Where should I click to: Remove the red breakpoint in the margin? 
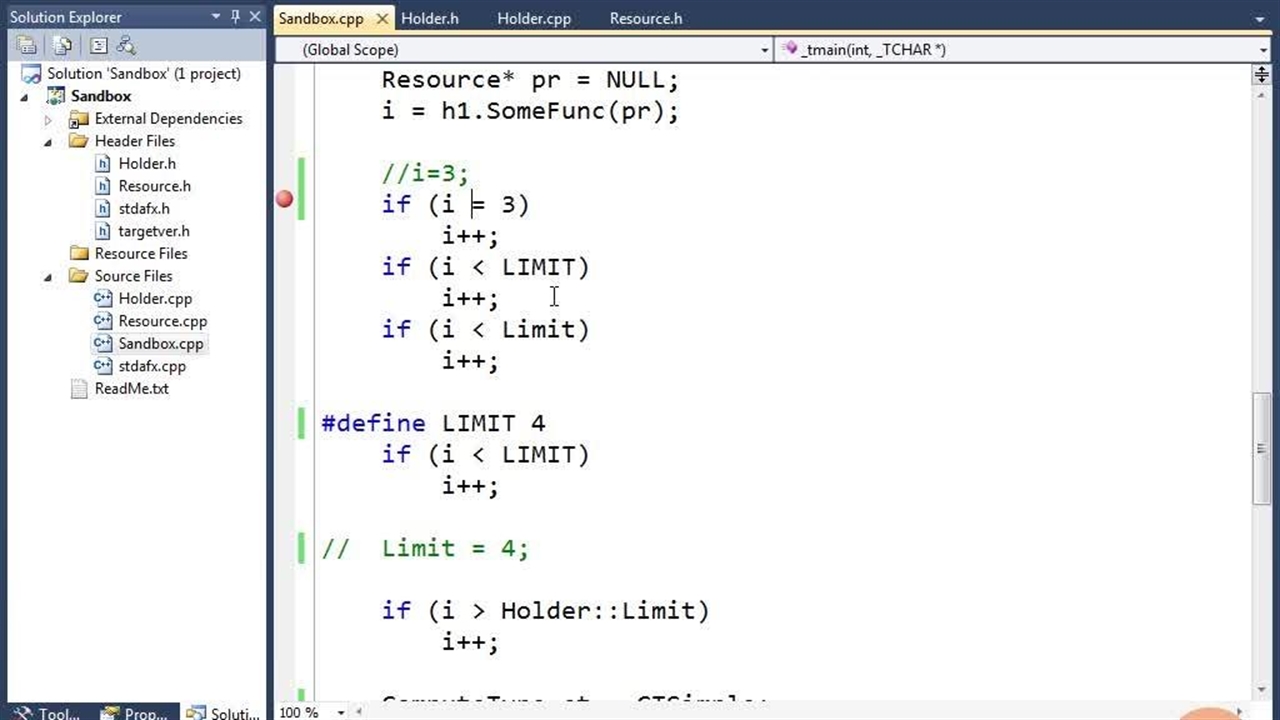(x=285, y=200)
